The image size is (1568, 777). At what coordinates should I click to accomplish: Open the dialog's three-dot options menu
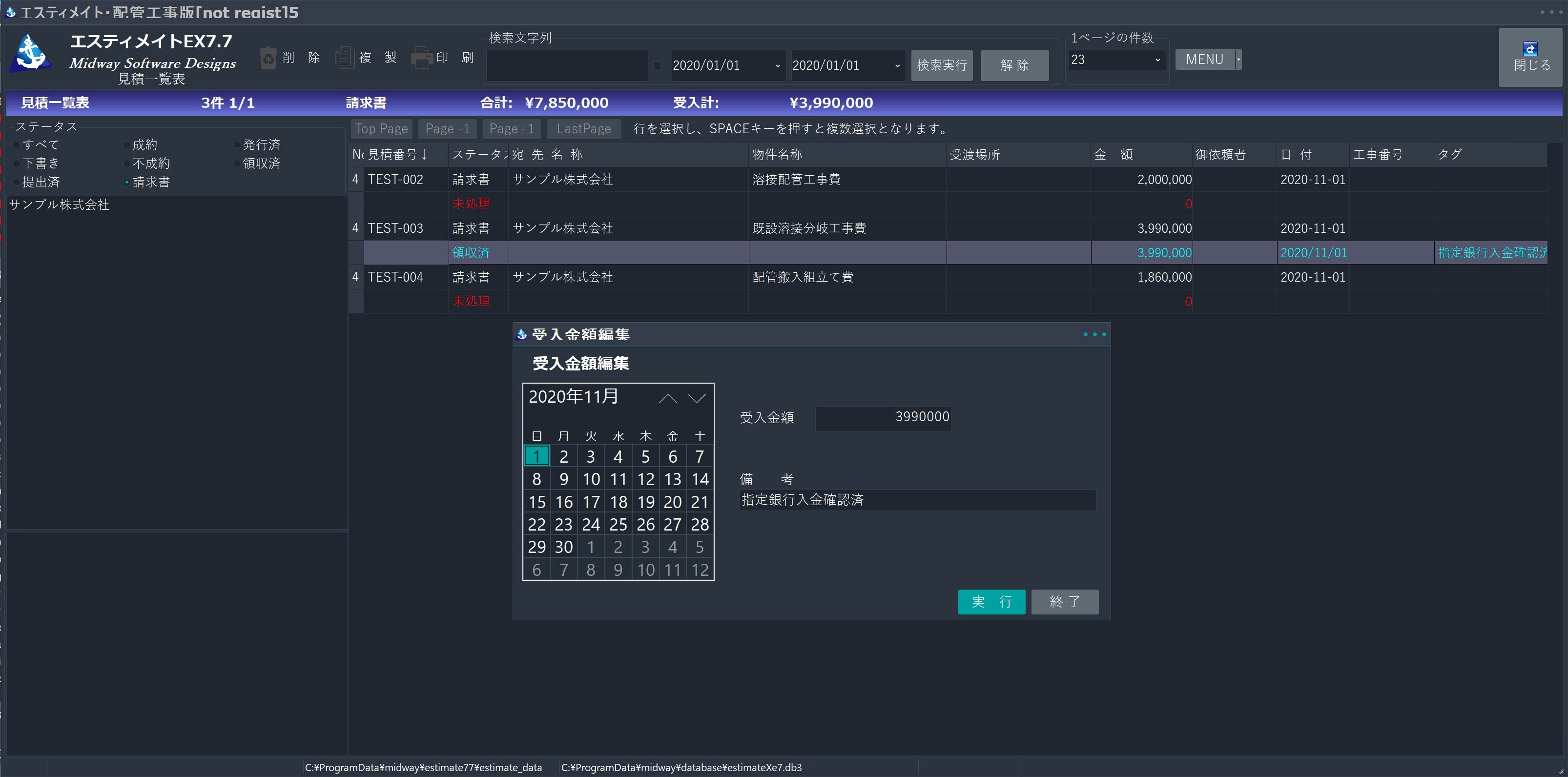(x=1094, y=334)
